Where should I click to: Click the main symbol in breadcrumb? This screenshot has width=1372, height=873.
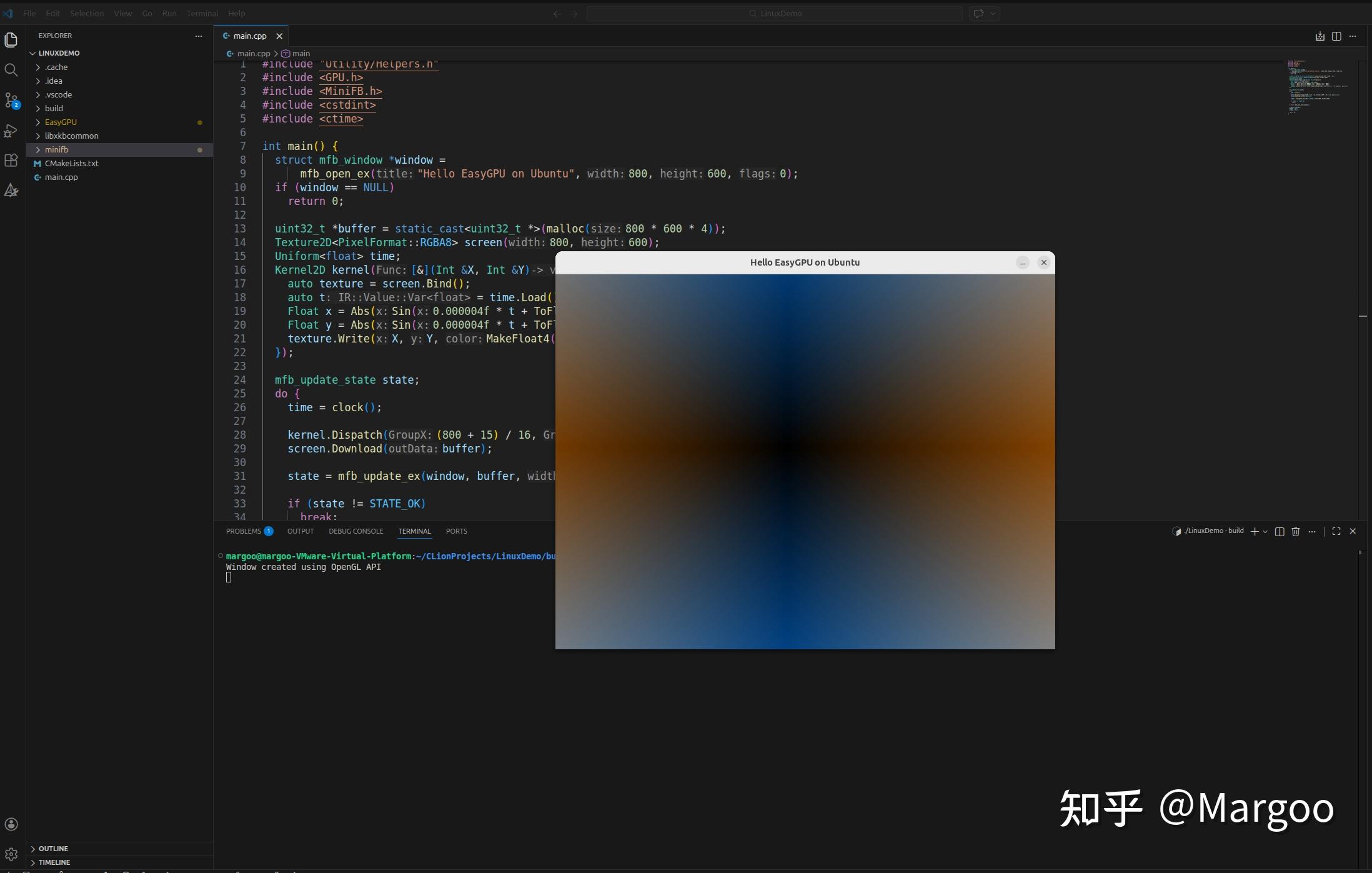coord(296,53)
